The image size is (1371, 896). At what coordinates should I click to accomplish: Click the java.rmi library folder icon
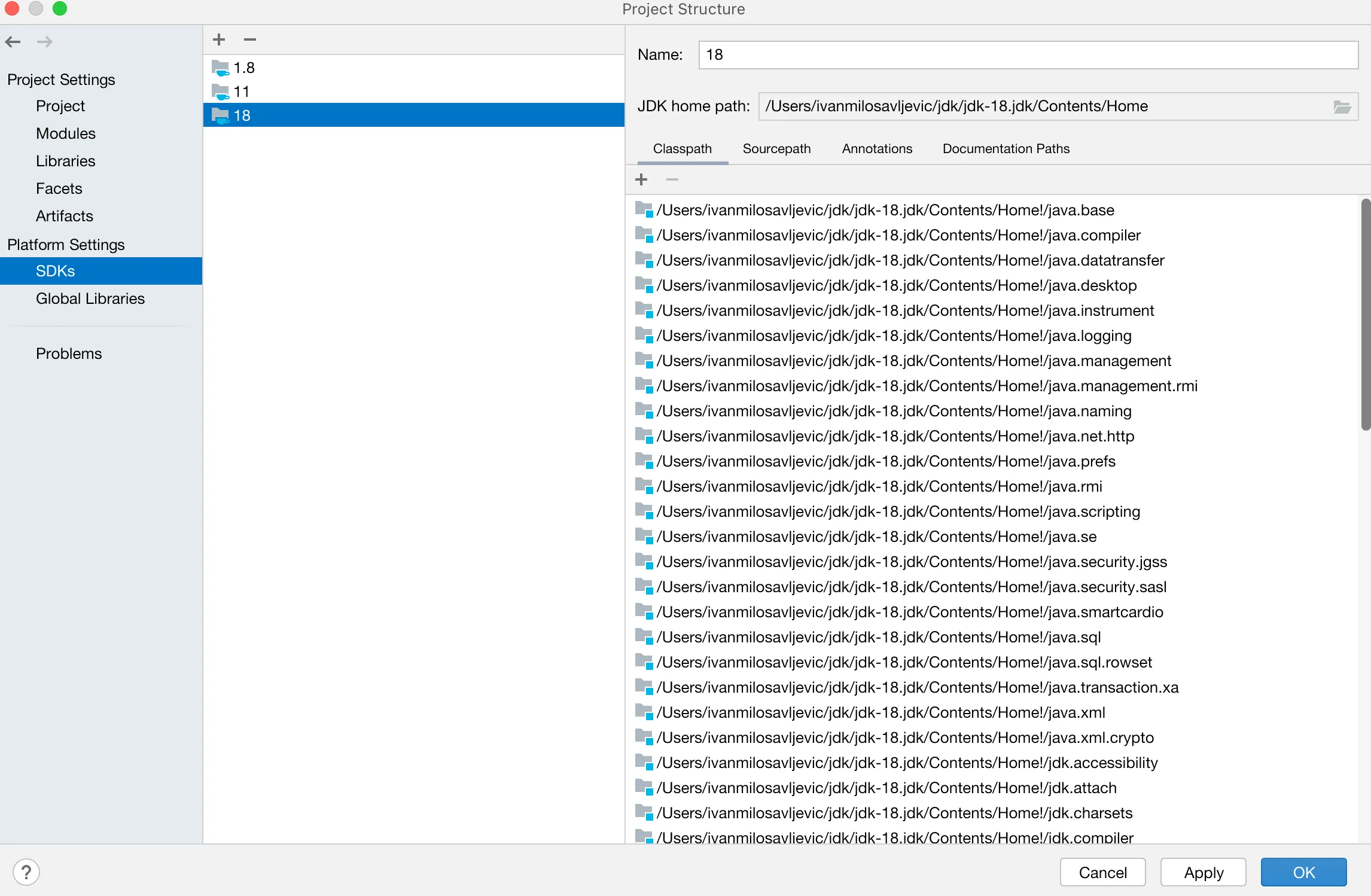(644, 486)
